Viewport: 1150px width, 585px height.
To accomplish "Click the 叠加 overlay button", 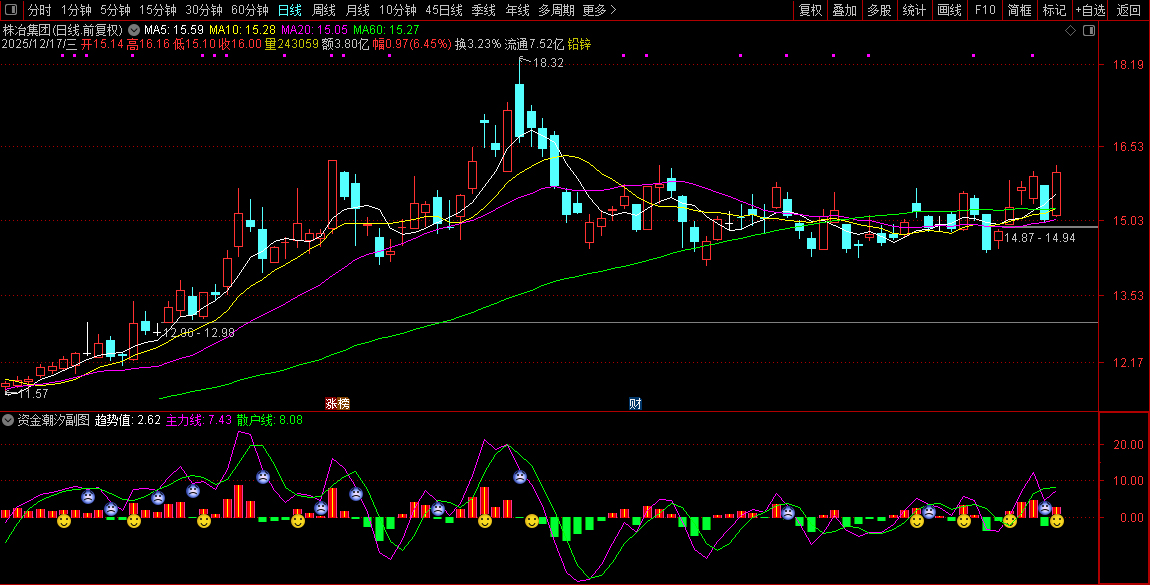I will pos(844,10).
